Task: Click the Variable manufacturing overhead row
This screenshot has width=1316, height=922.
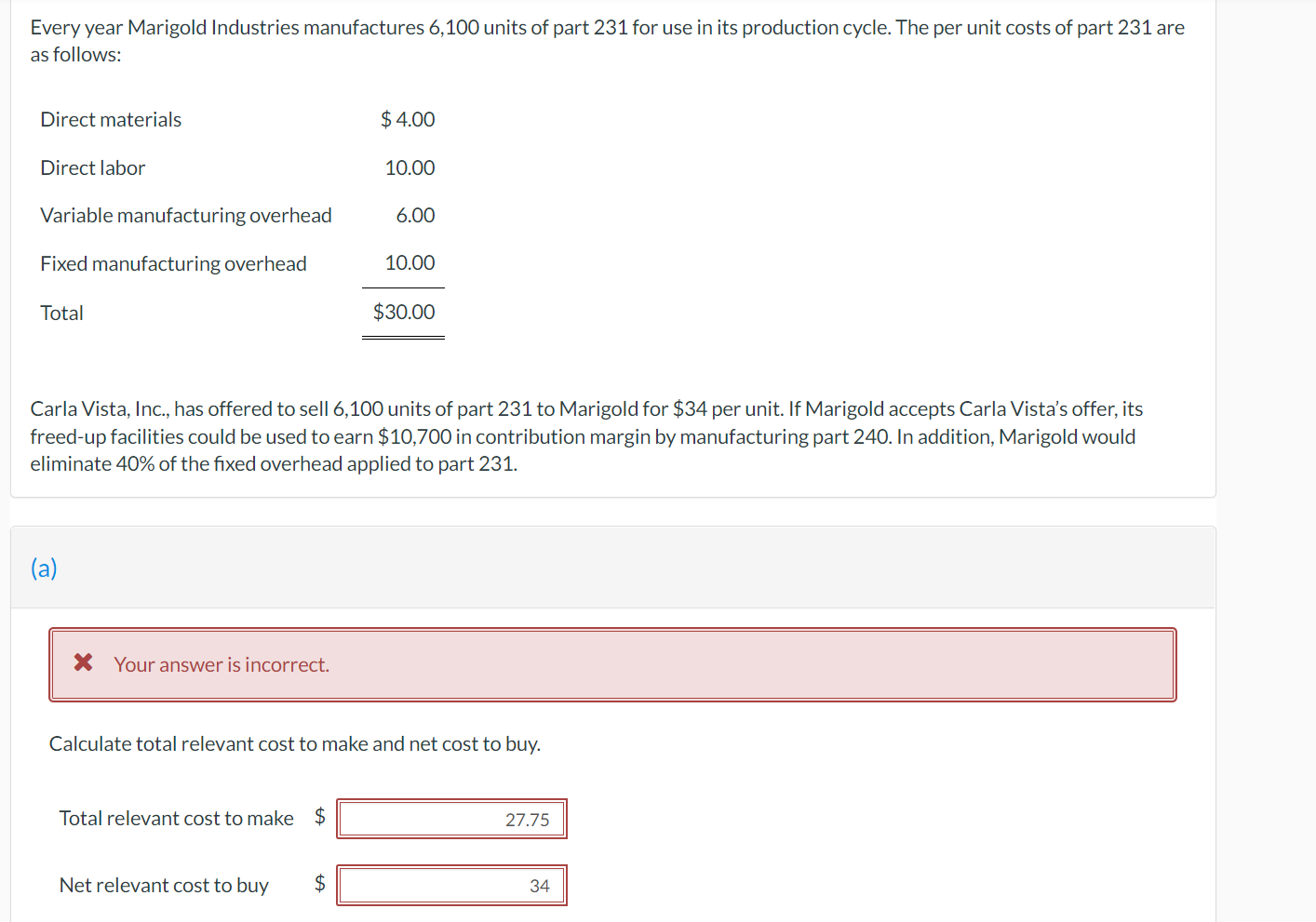Action: (185, 215)
